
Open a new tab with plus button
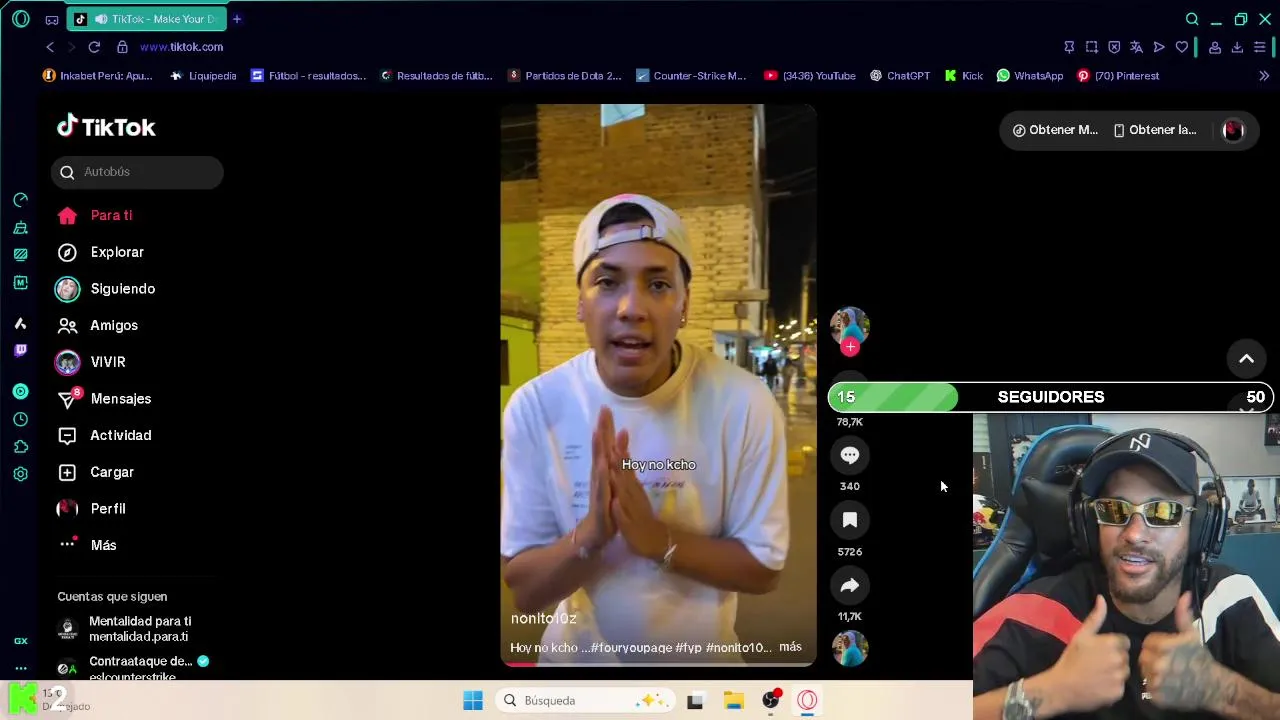[x=237, y=19]
